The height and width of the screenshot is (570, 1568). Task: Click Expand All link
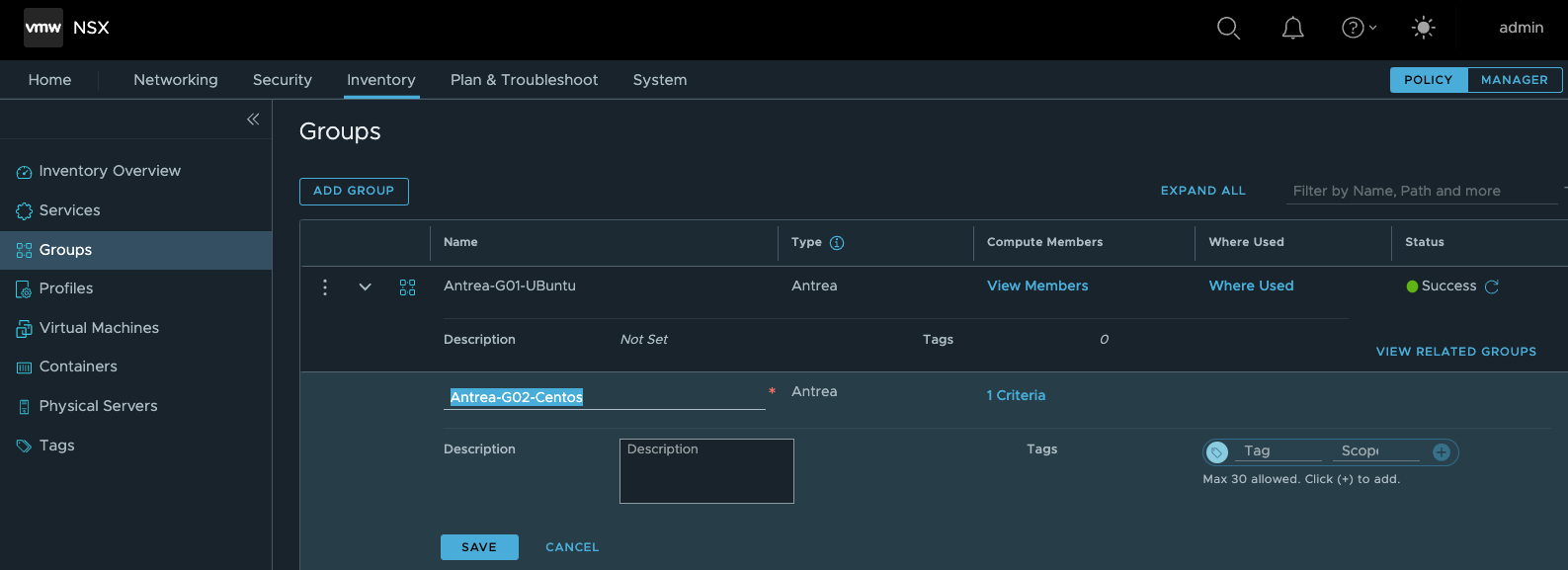coord(1202,191)
